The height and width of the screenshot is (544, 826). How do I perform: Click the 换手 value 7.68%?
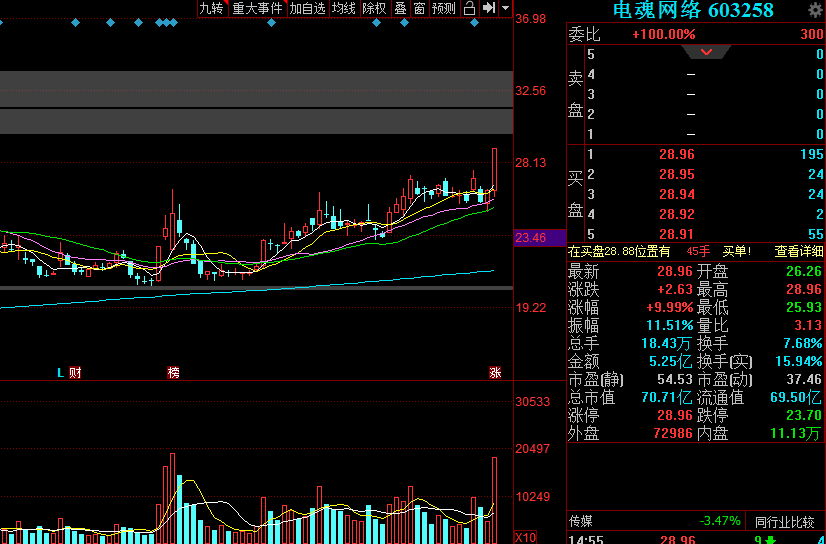click(x=803, y=343)
